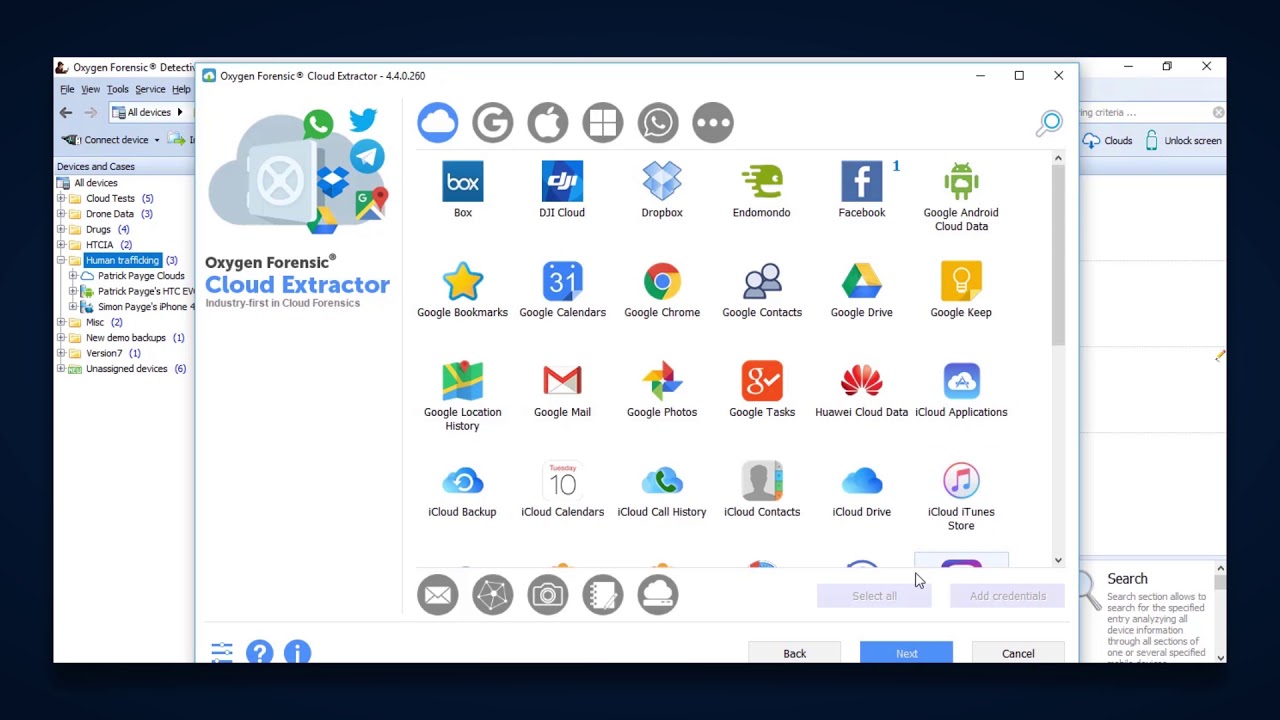The height and width of the screenshot is (720, 1280).
Task: Select the iCloud iTunes Store icon
Action: point(961,482)
